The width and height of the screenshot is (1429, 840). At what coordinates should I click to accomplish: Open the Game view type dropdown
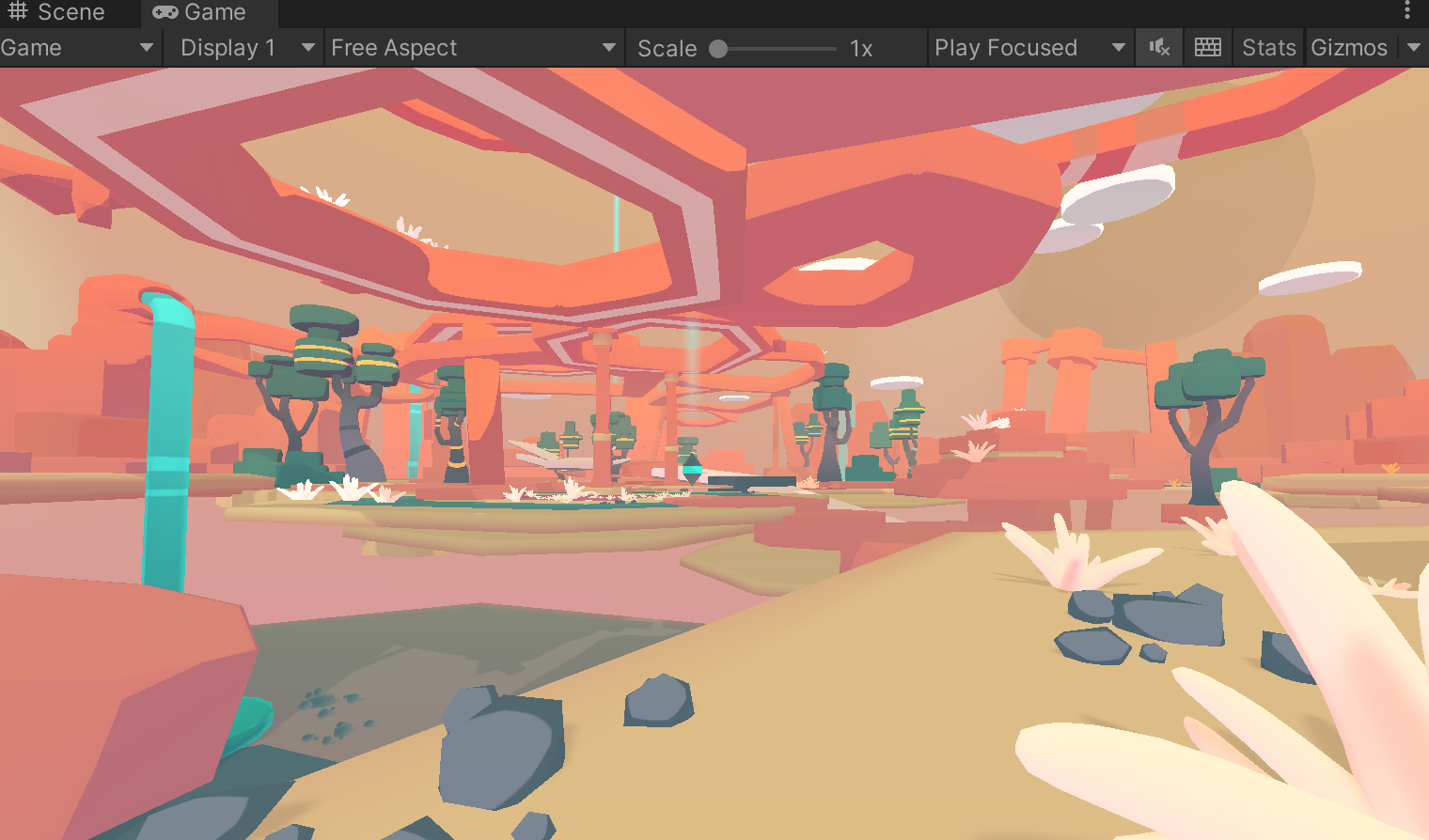(x=77, y=47)
